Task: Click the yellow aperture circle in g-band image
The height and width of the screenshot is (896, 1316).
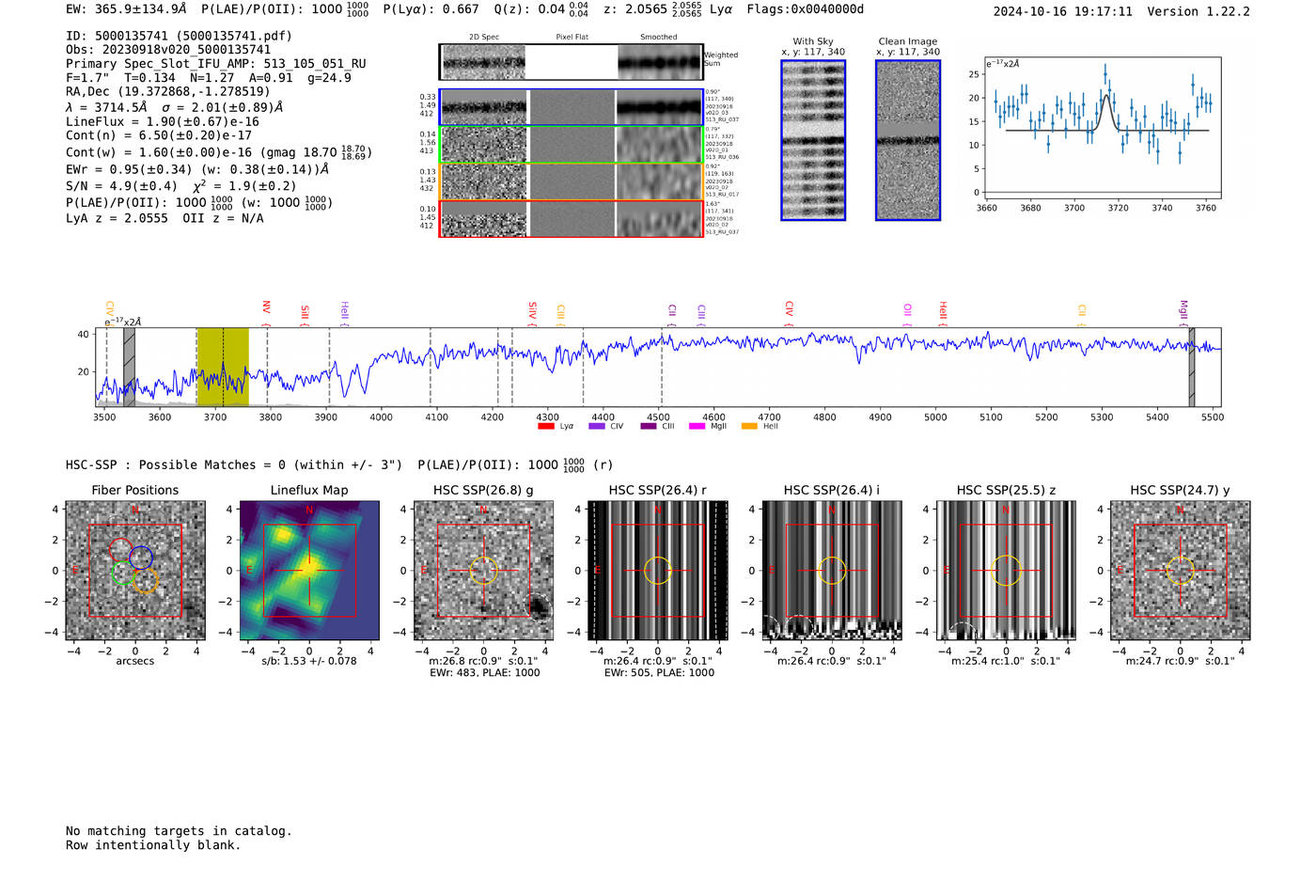Action: [483, 570]
